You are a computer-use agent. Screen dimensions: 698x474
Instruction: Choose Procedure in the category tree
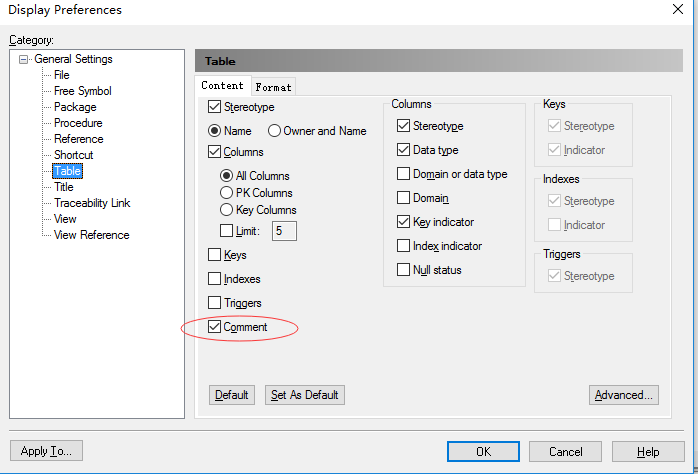(78, 123)
